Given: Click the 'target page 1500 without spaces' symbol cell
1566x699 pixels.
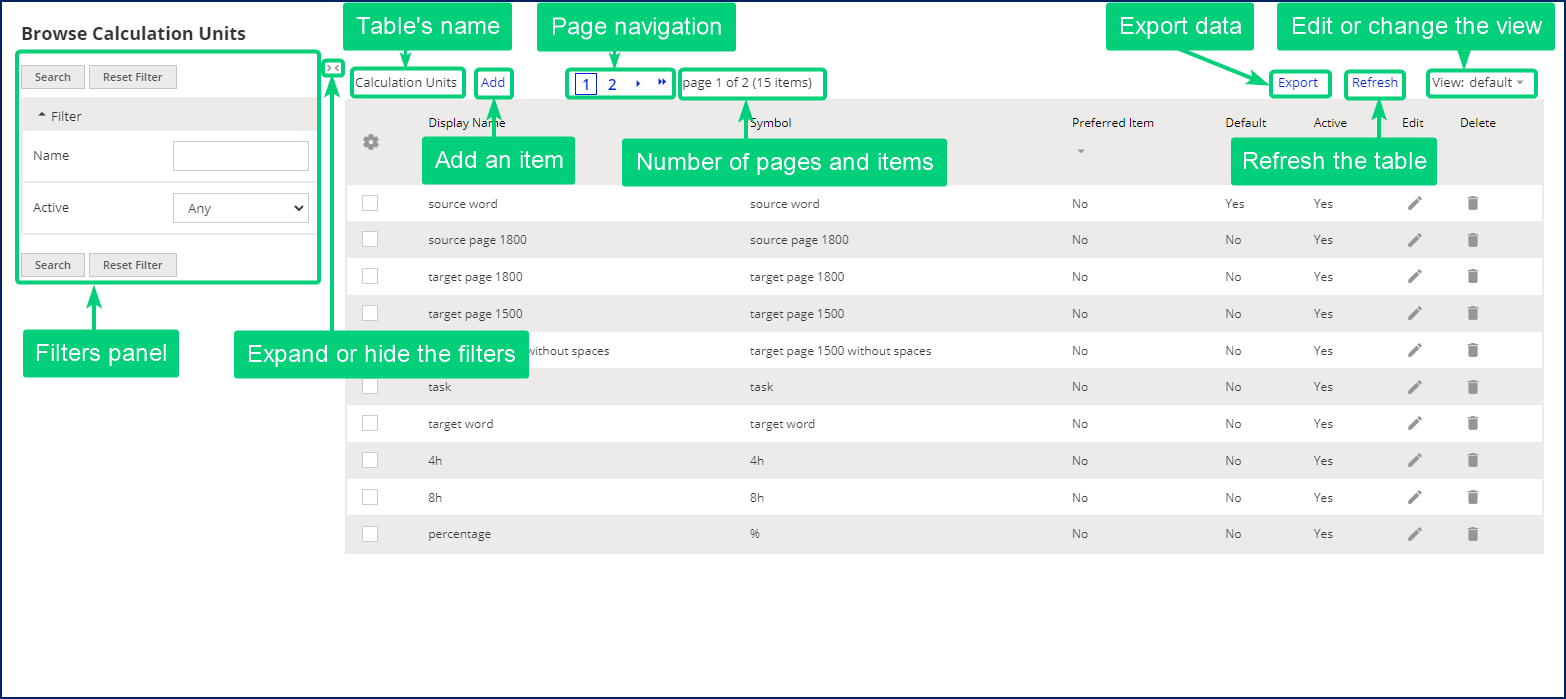Looking at the screenshot, I should click(x=840, y=351).
